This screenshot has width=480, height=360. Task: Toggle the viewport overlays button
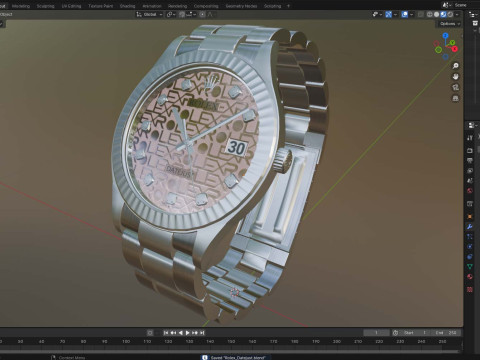coord(405,14)
